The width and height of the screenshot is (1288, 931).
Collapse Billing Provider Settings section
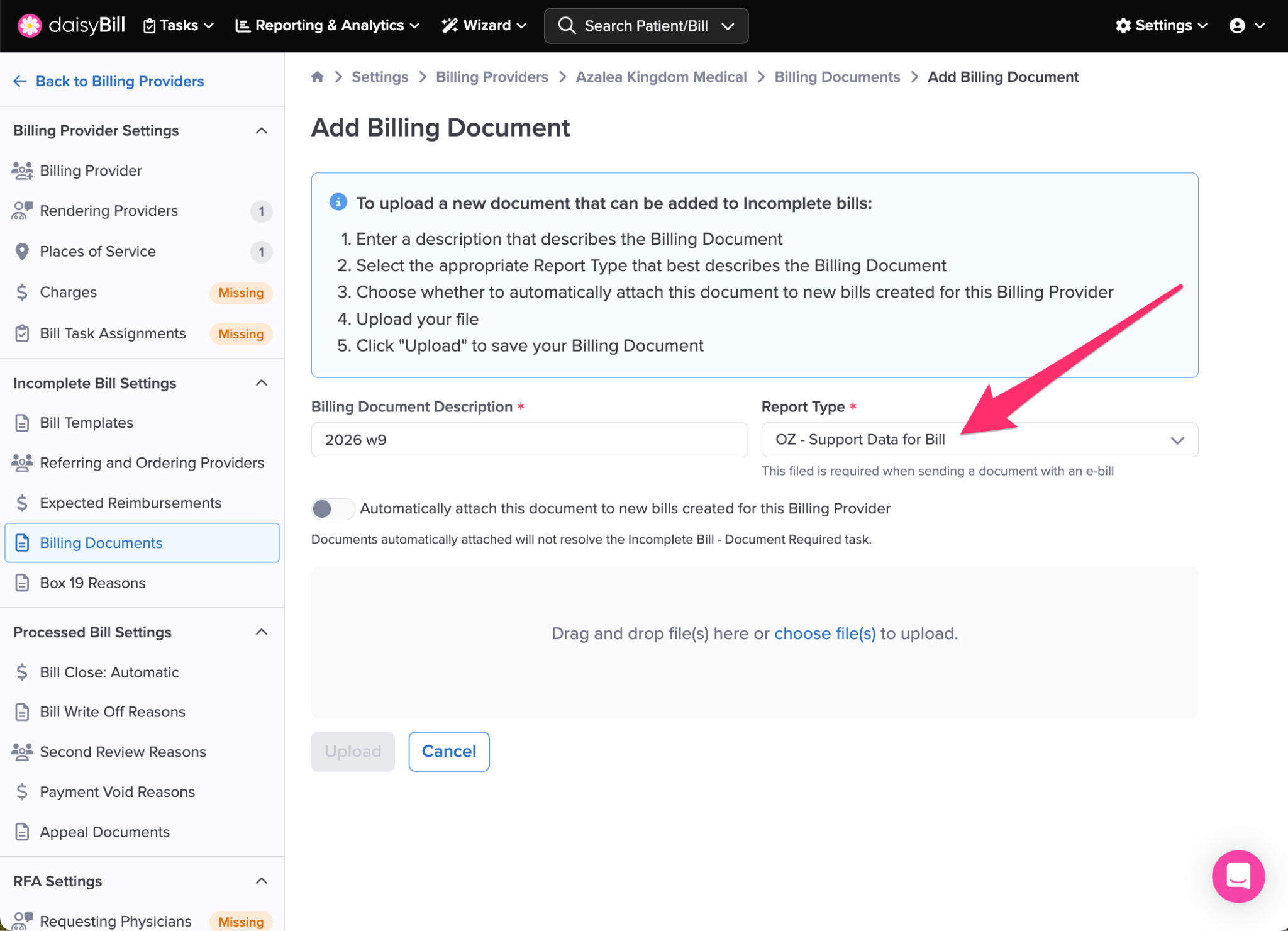(262, 131)
